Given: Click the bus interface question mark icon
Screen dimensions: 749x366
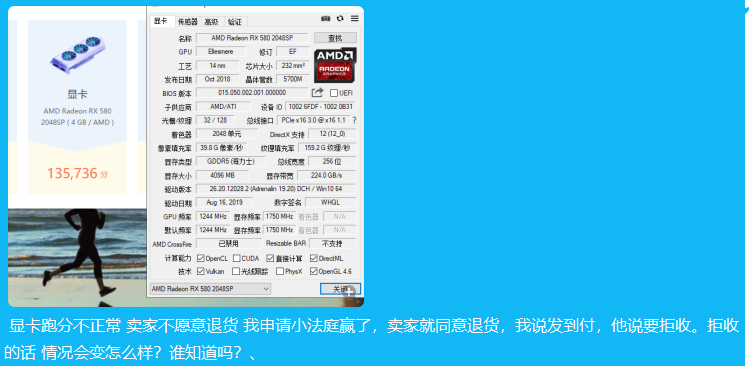Looking at the screenshot, I should click(x=354, y=120).
